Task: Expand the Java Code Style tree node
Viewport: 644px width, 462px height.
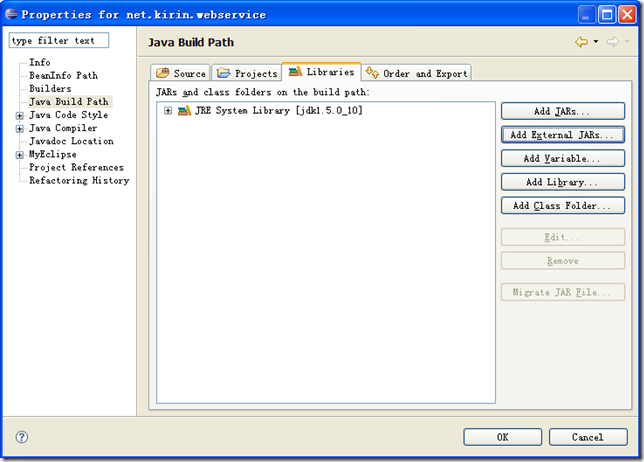Action: point(19,116)
